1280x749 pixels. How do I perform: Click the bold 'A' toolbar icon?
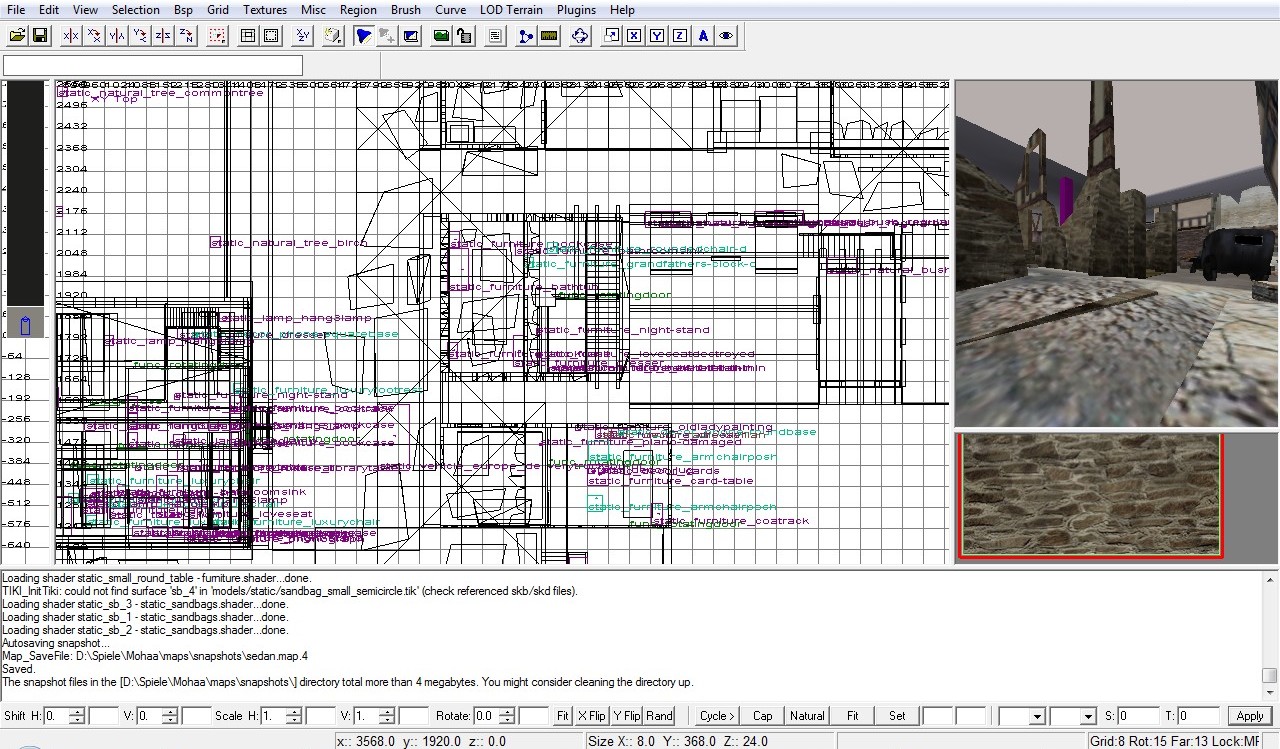(703, 36)
